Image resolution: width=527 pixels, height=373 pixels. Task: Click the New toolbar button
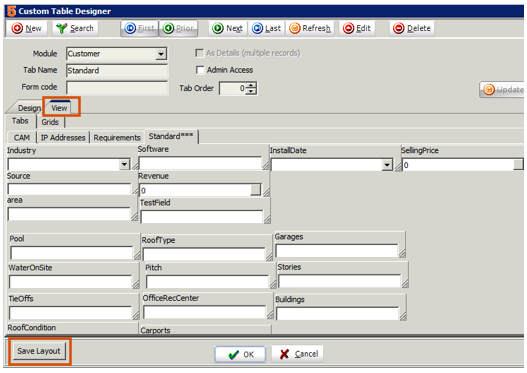pos(27,28)
